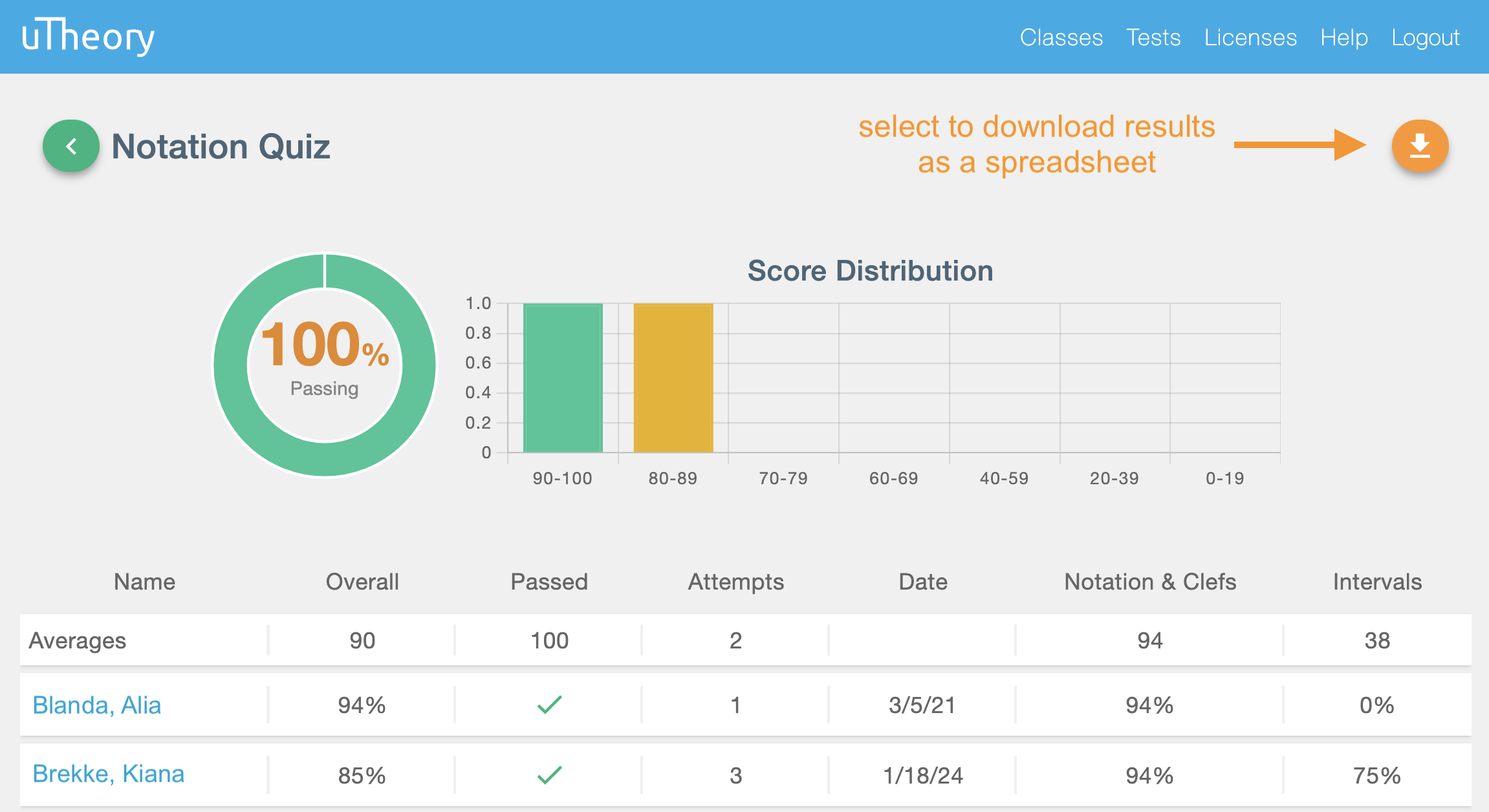Open student Blanda, Alia
Viewport: 1489px width, 812px height.
coord(97,705)
